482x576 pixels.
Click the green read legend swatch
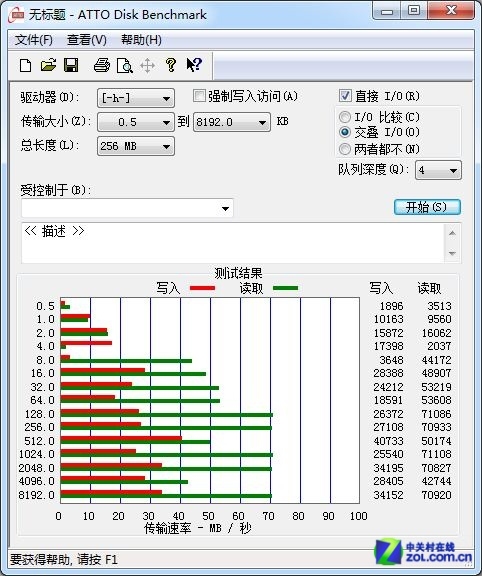click(x=285, y=288)
